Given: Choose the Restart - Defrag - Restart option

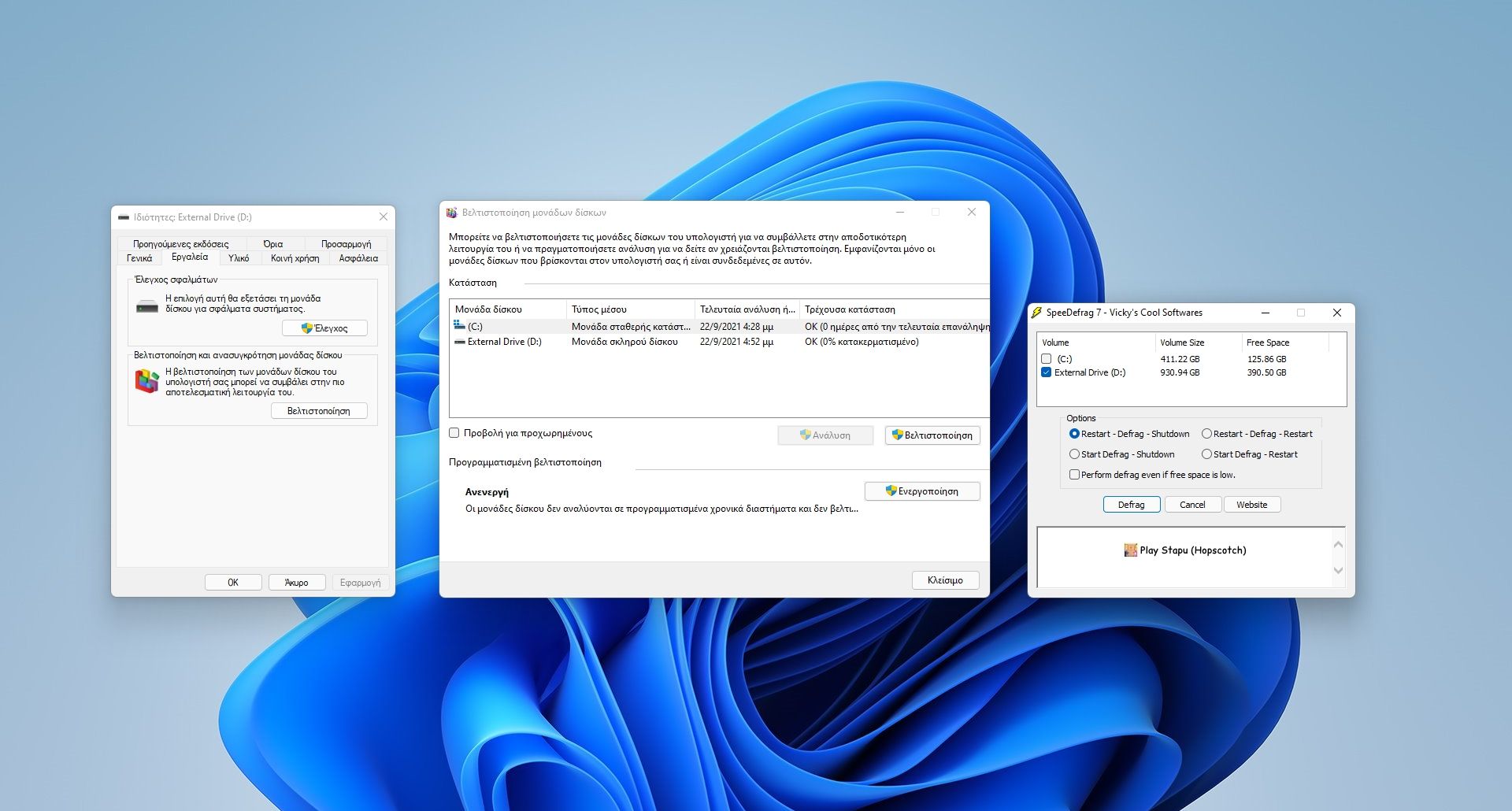Looking at the screenshot, I should [x=1206, y=434].
